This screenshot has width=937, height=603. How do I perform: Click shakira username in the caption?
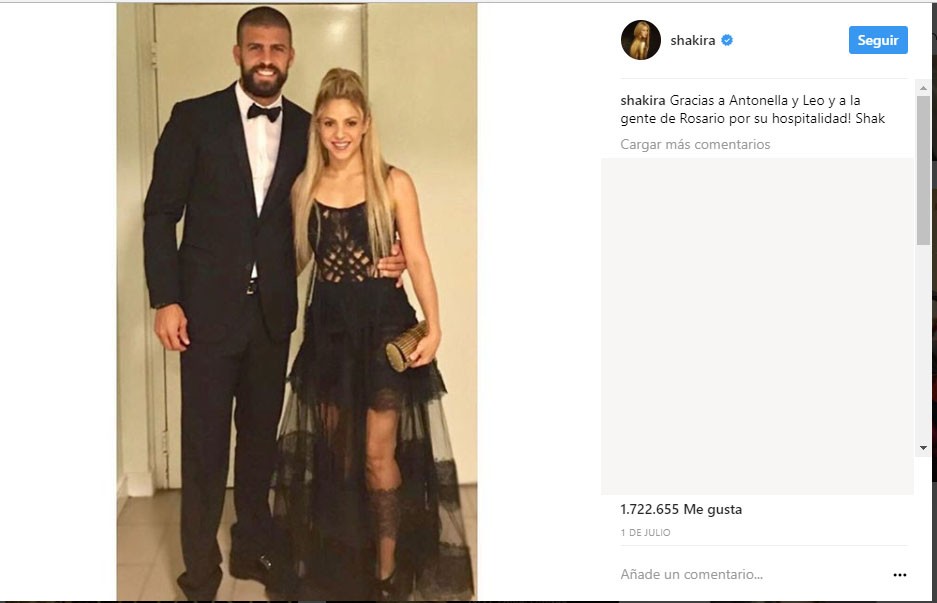click(642, 100)
